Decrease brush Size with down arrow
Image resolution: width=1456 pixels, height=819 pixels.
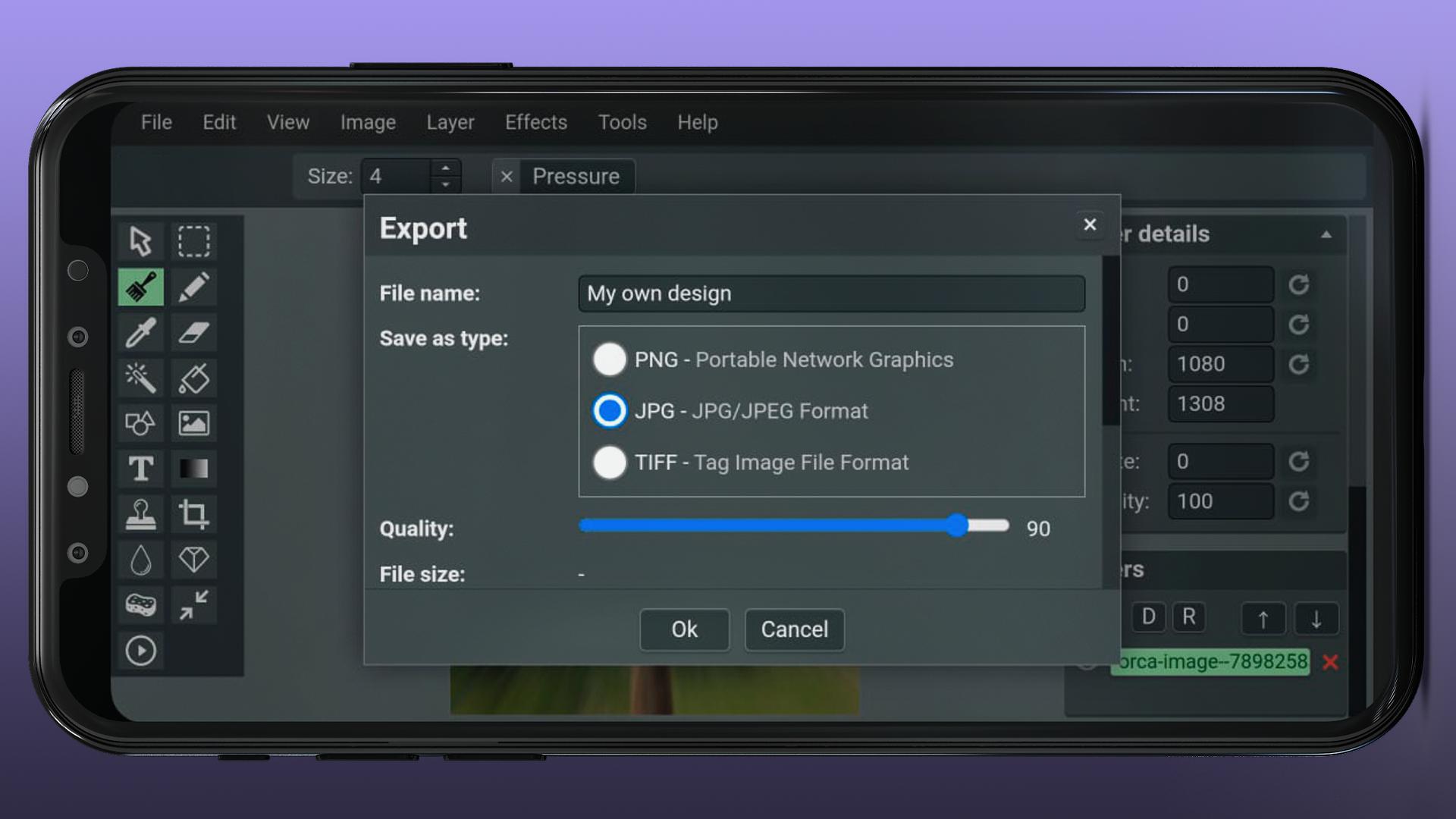[x=446, y=184]
